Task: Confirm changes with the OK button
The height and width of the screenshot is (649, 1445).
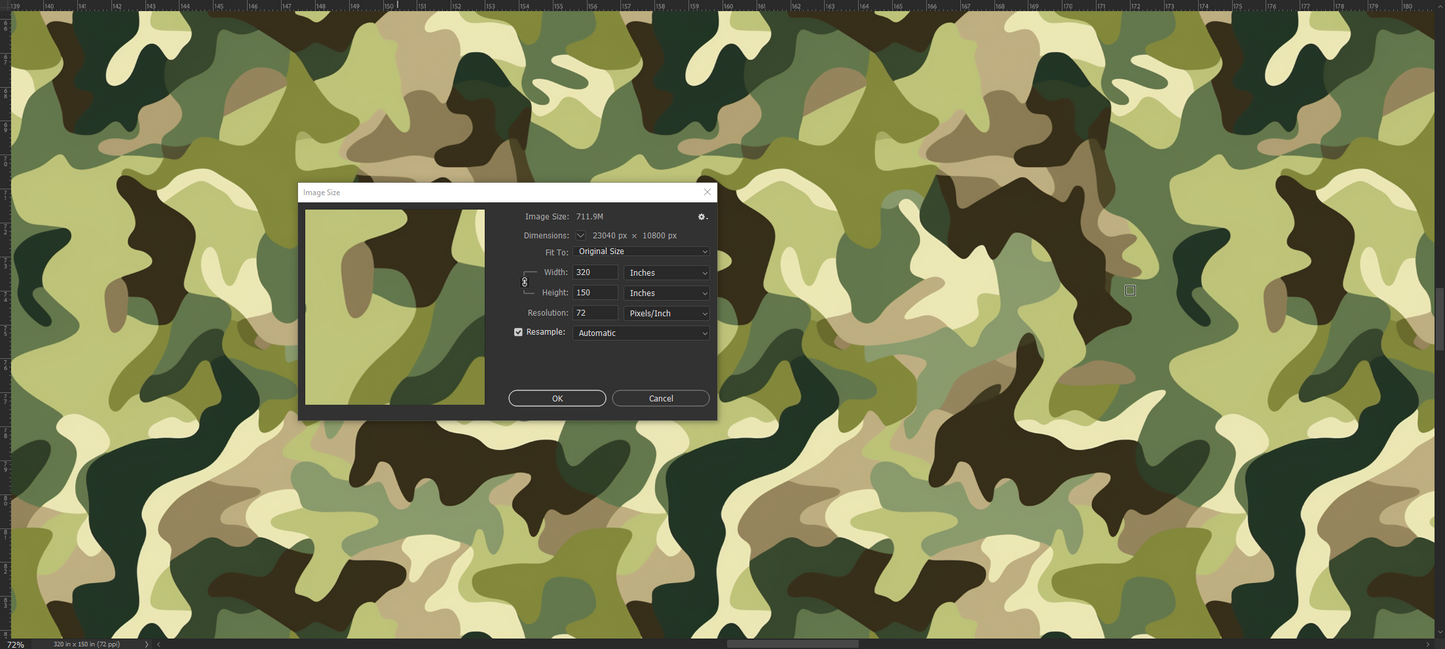Action: tap(557, 398)
